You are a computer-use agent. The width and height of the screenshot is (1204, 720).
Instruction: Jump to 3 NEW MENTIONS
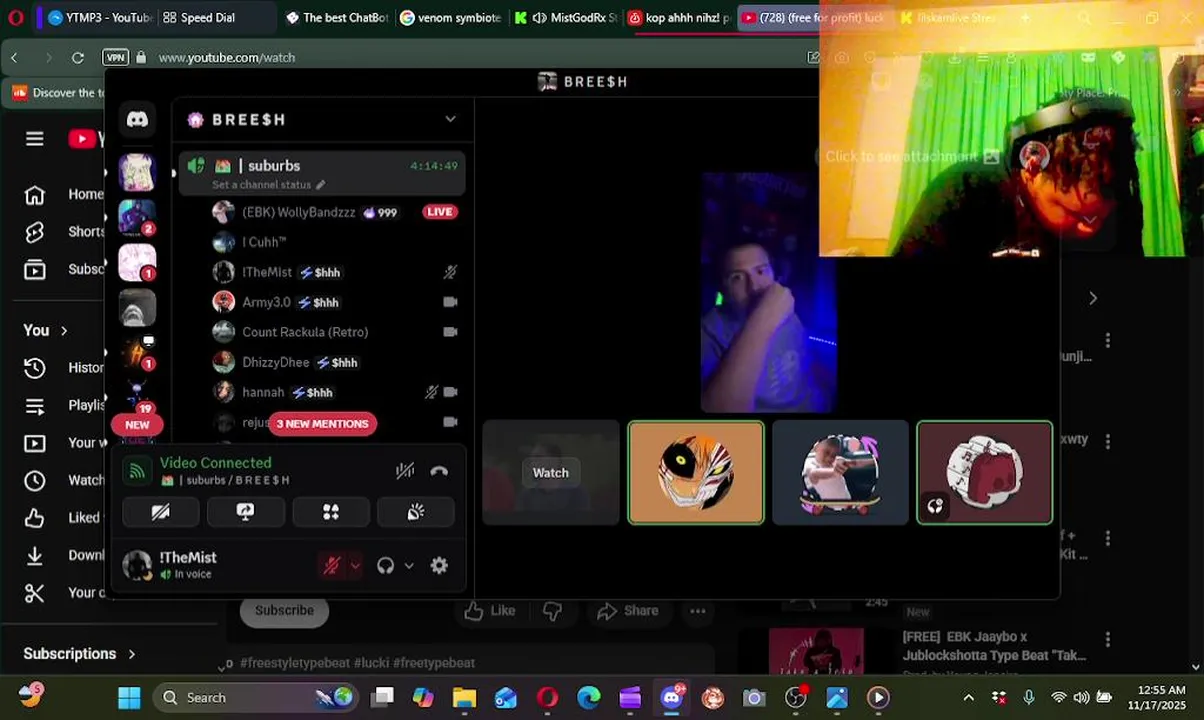click(x=322, y=424)
